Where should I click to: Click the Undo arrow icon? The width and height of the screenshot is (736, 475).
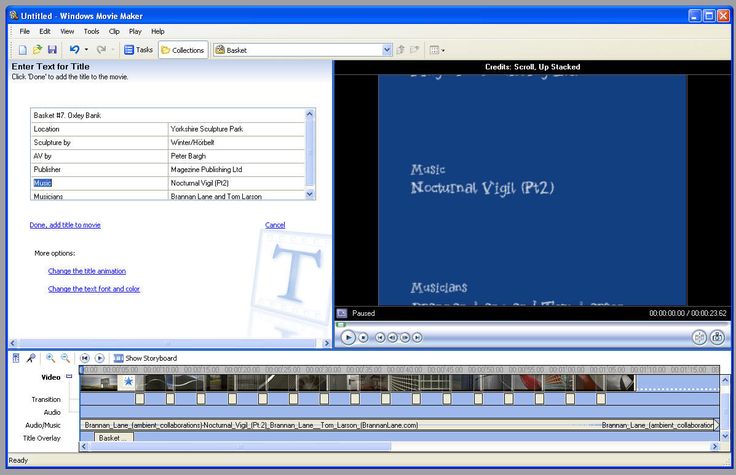pos(74,49)
